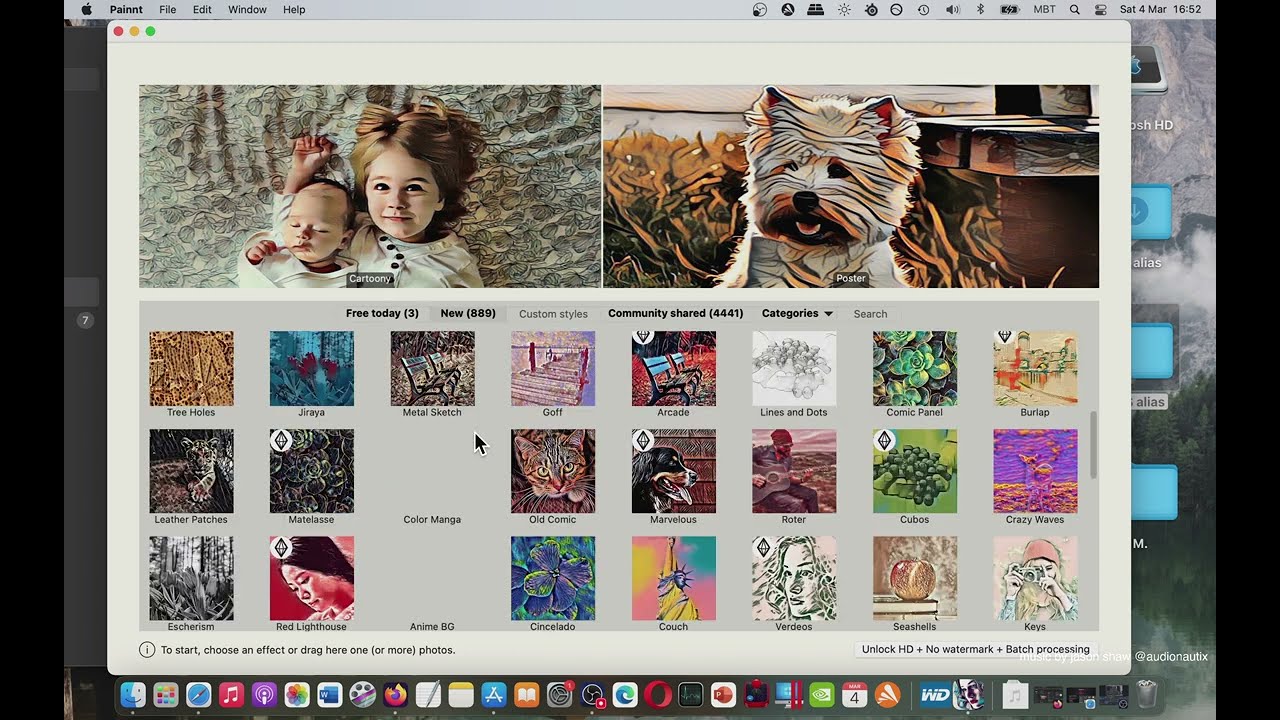Screen dimensions: 1280x720
Task: Select the Arcade style
Action: coord(673,368)
